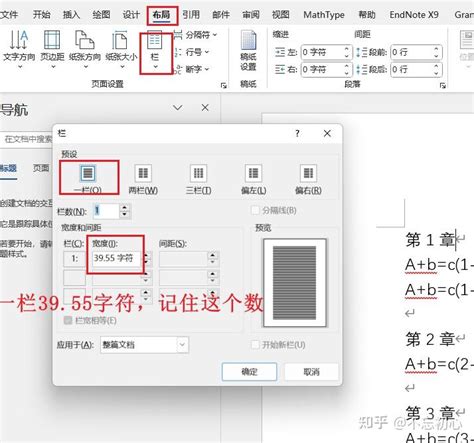
Task: Open the 邮件 mailings tab
Action: point(221,14)
